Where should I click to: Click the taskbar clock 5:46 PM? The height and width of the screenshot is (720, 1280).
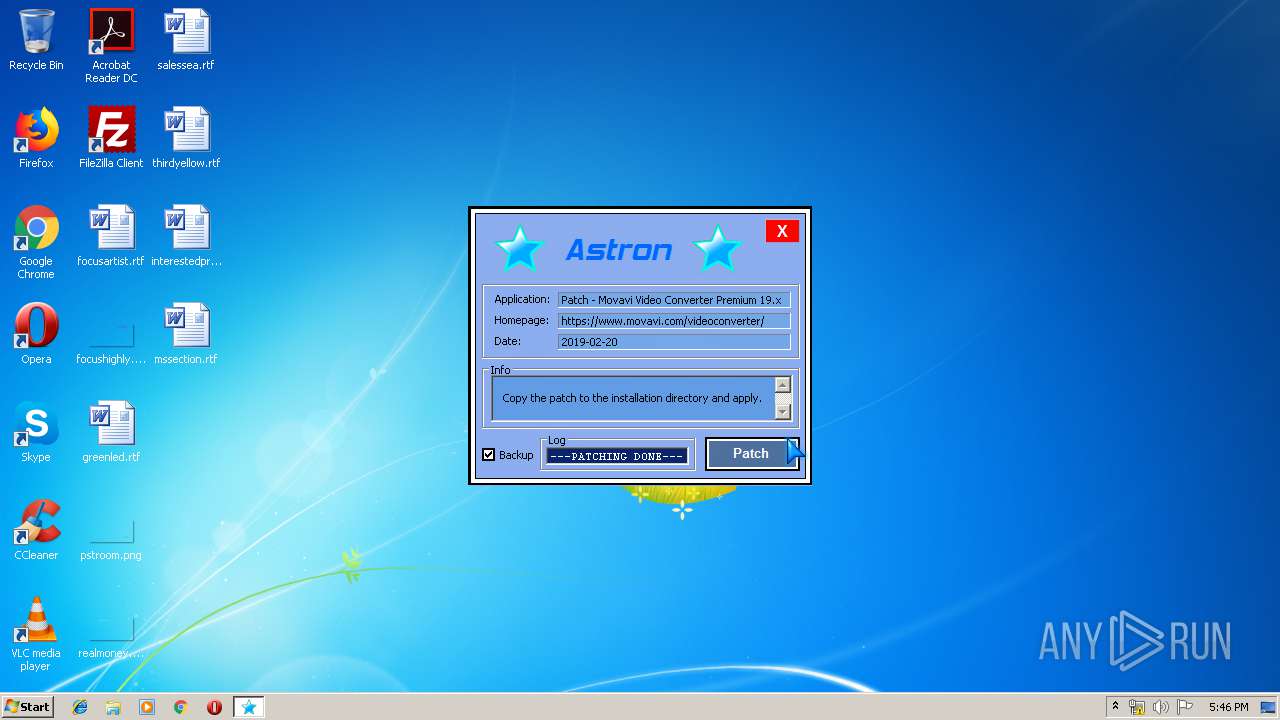pyautogui.click(x=1228, y=707)
